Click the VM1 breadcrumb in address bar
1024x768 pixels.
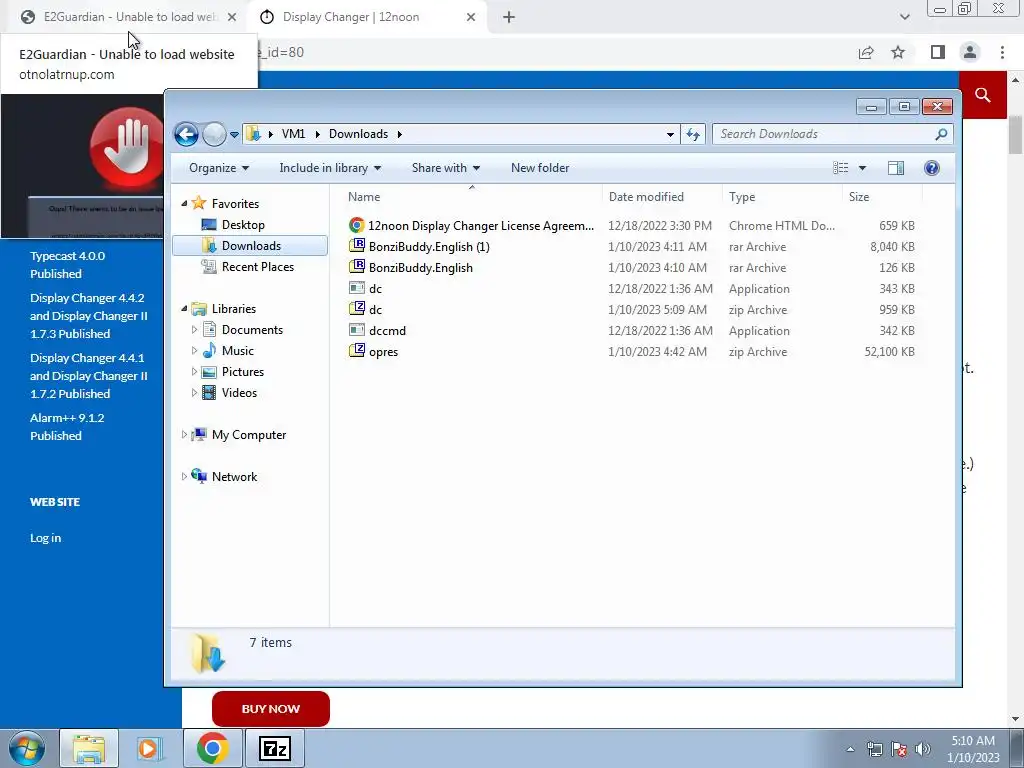[x=293, y=134]
